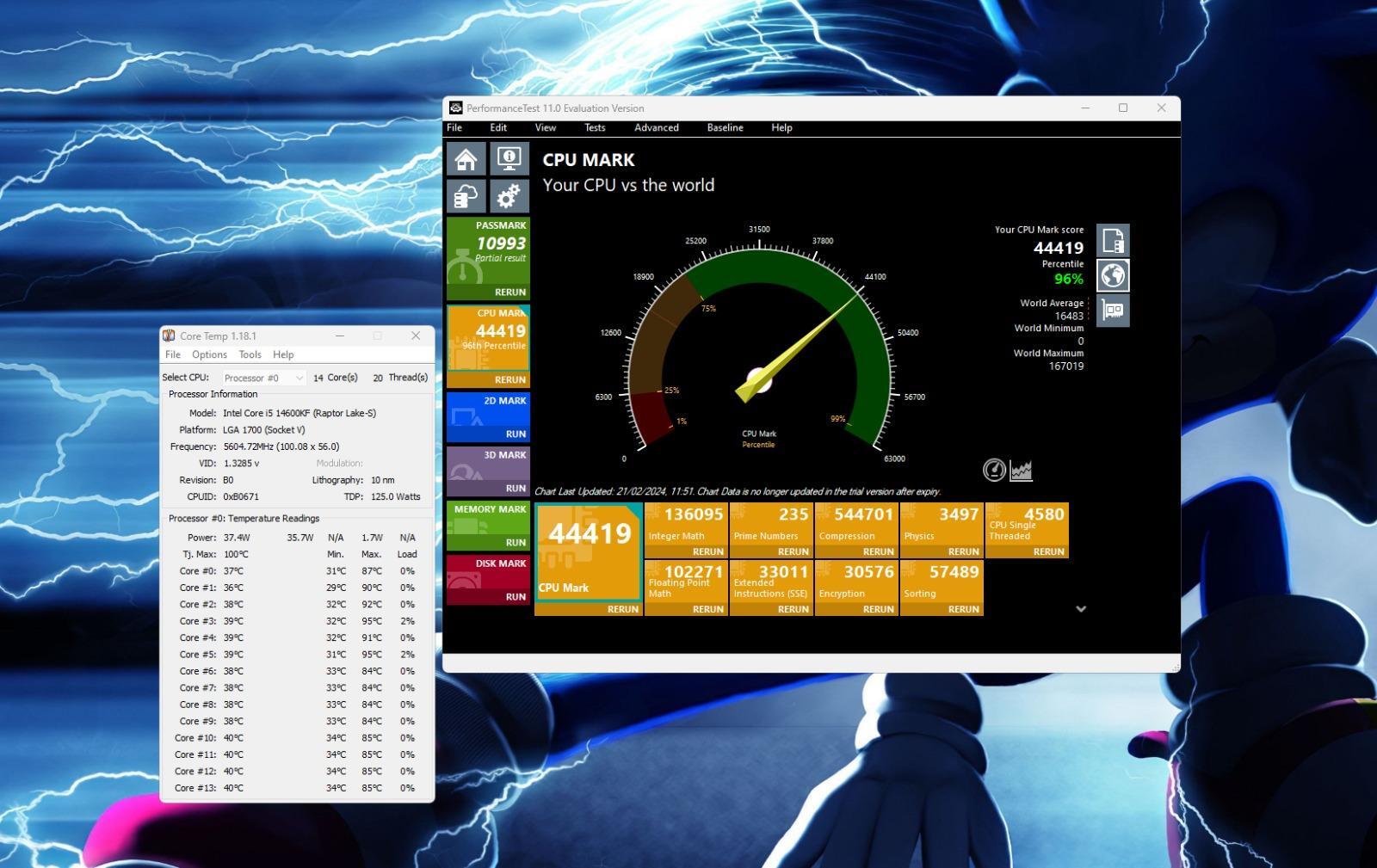The width and height of the screenshot is (1377, 868).
Task: Rerun the Integer Math test
Action: (707, 551)
